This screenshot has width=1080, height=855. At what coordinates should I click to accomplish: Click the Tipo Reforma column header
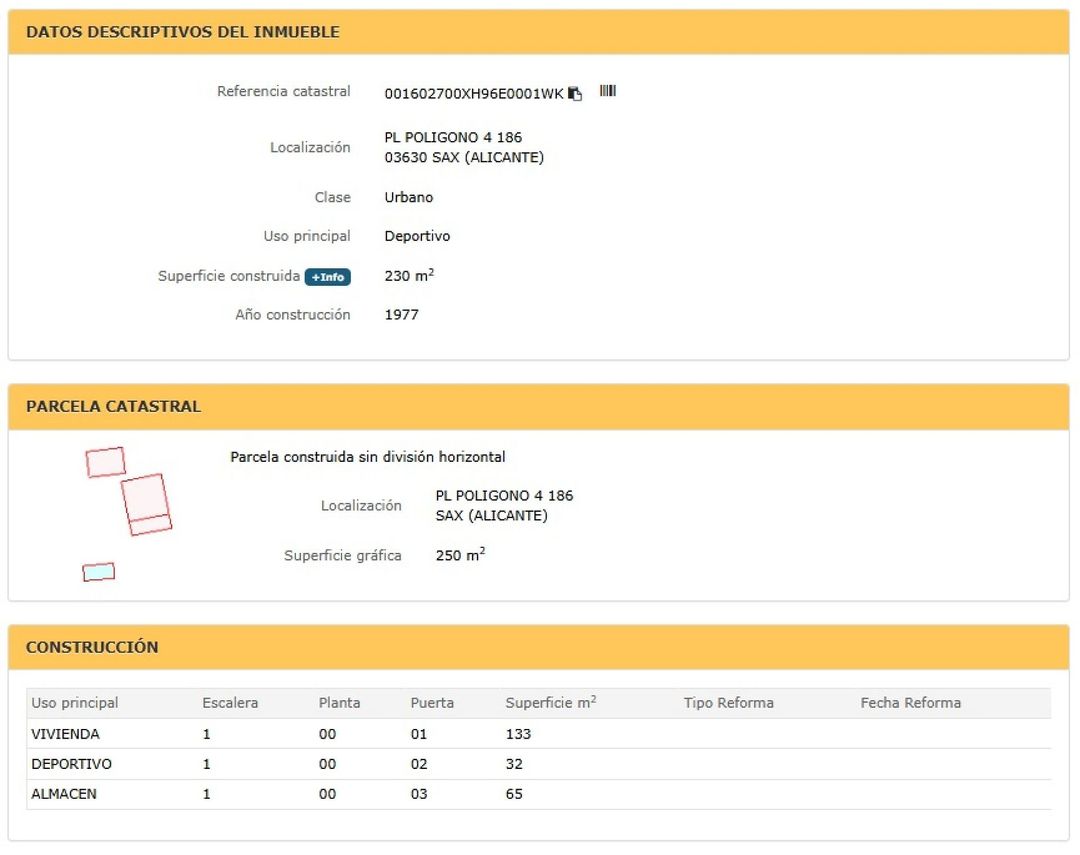pos(729,703)
